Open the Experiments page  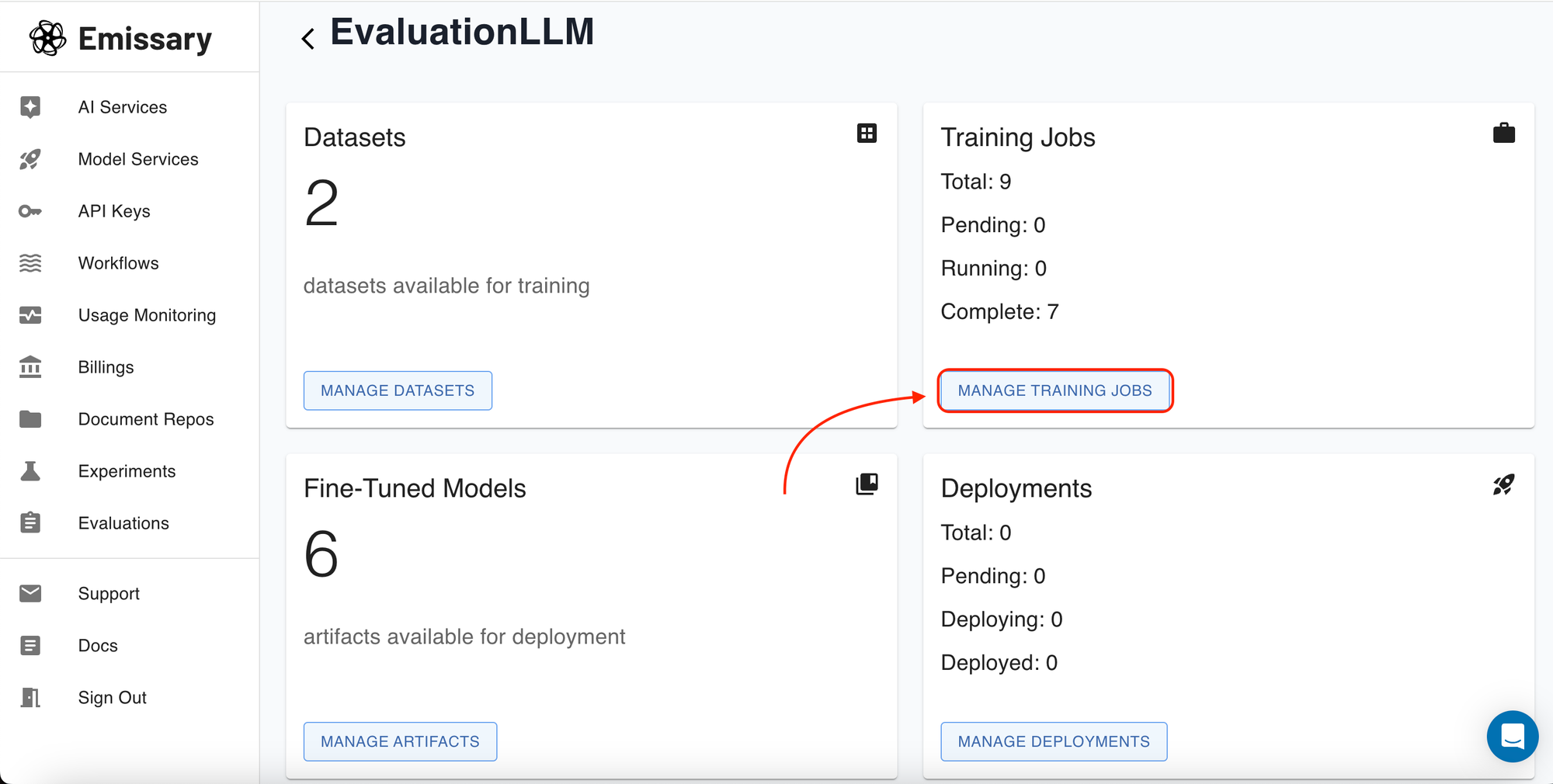pos(127,471)
